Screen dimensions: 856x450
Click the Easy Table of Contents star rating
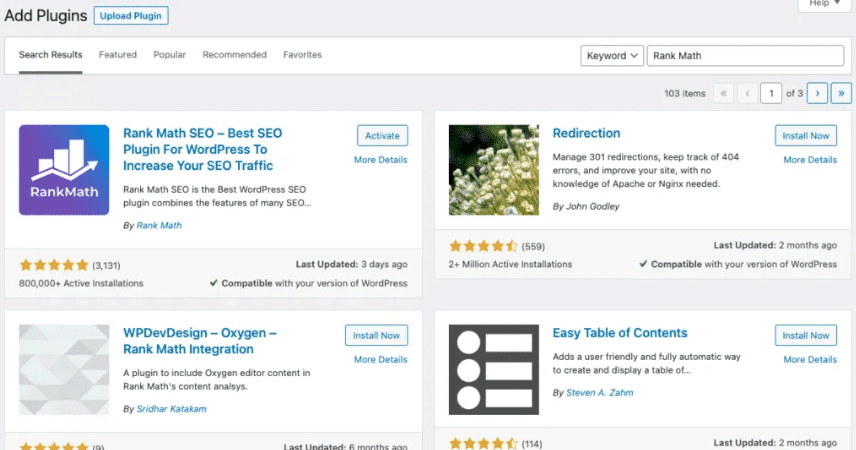tap(483, 443)
